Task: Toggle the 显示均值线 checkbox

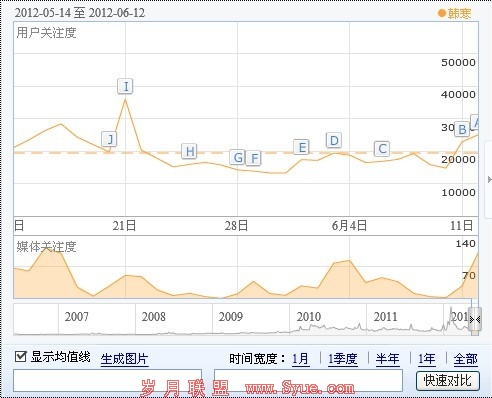Action: pos(21,357)
